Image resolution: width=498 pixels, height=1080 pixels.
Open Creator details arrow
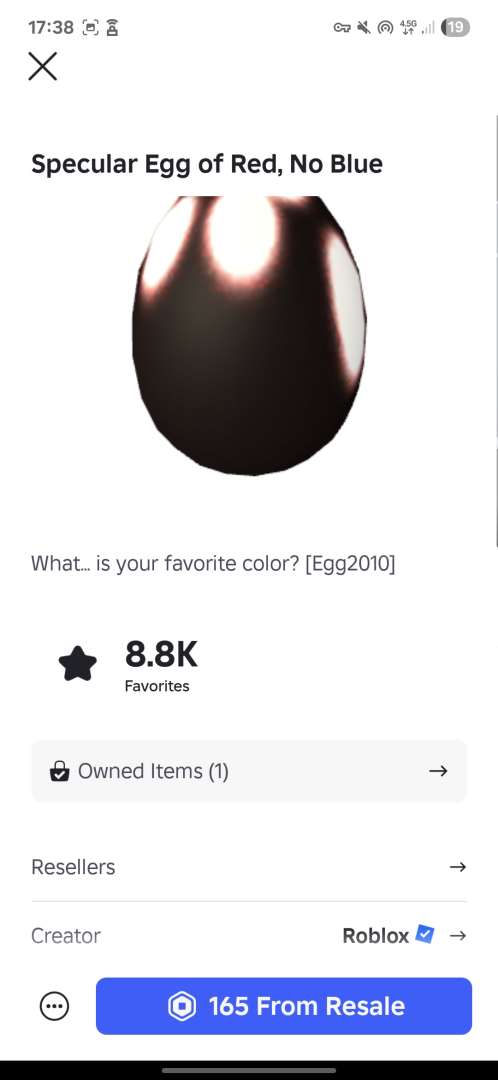(457, 935)
